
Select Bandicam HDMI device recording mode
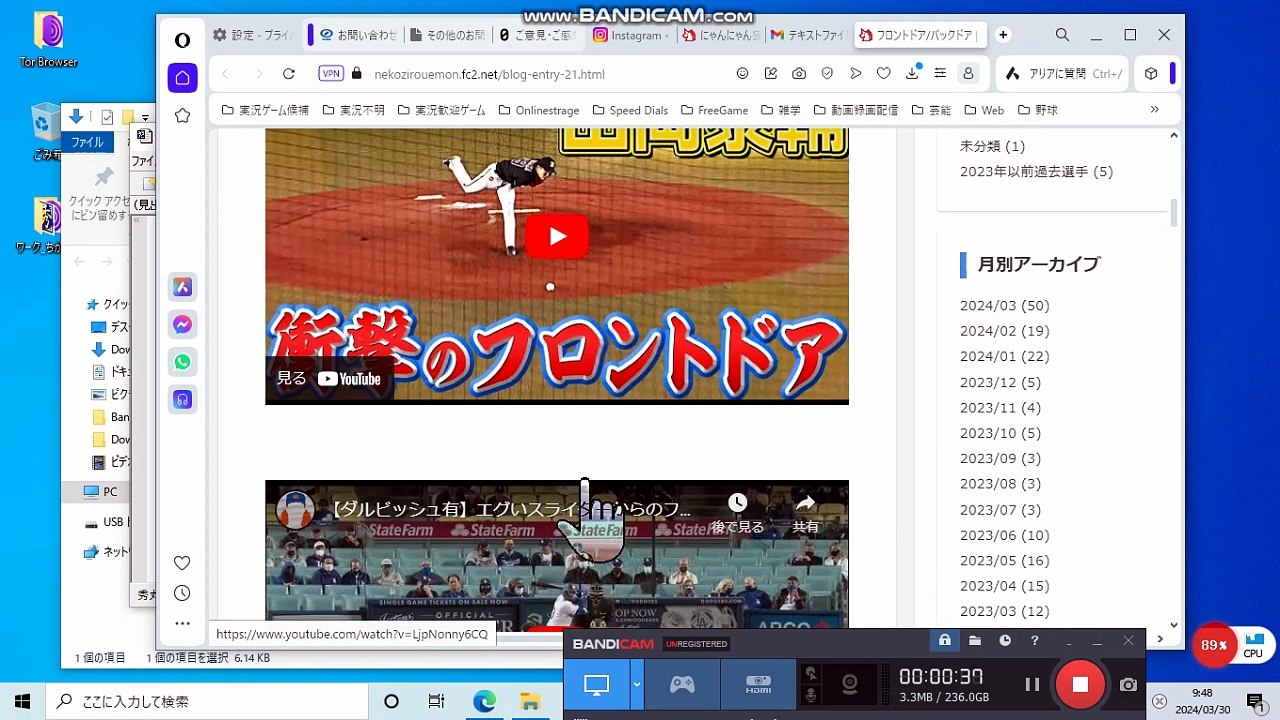pyautogui.click(x=758, y=685)
